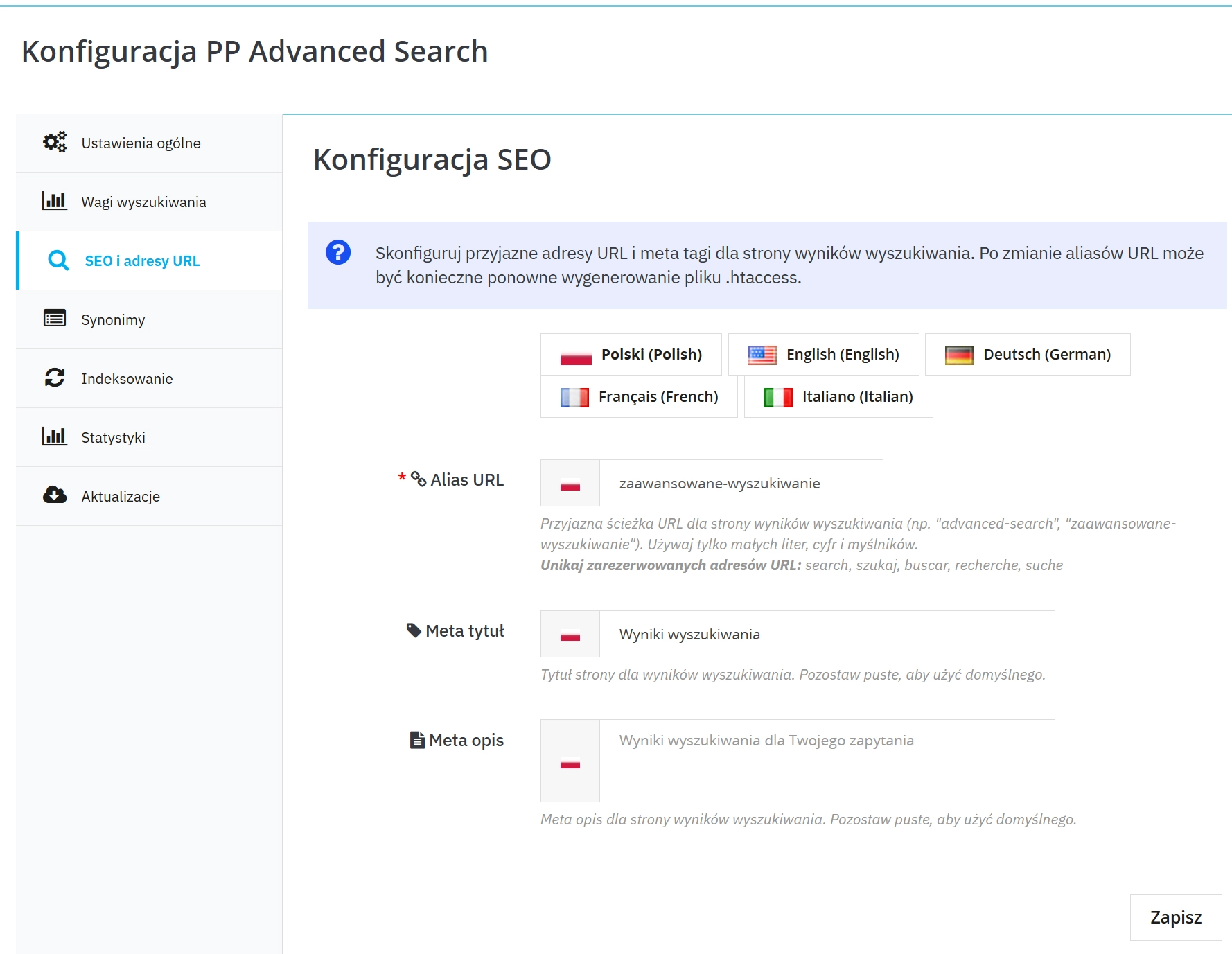The height and width of the screenshot is (954, 1232).
Task: Open the Synonimy menu section
Action: point(113,320)
